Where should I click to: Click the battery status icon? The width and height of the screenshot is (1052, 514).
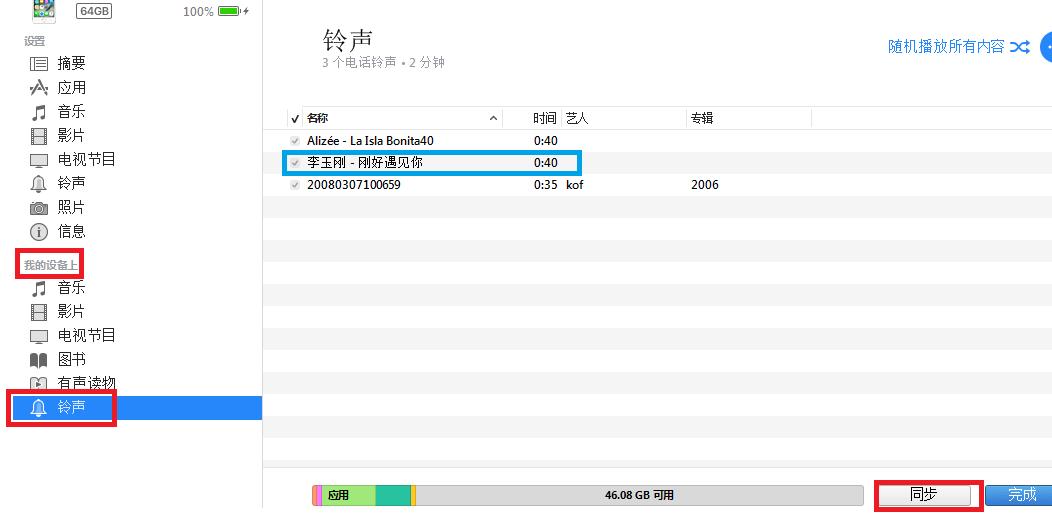[233, 11]
